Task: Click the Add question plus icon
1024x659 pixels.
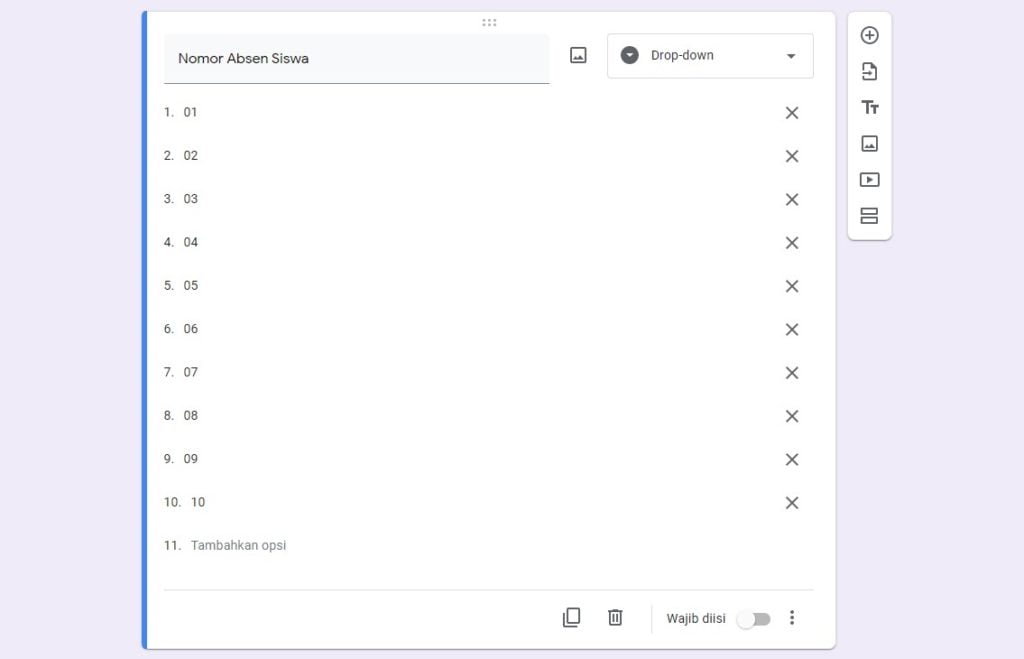Action: pos(869,35)
